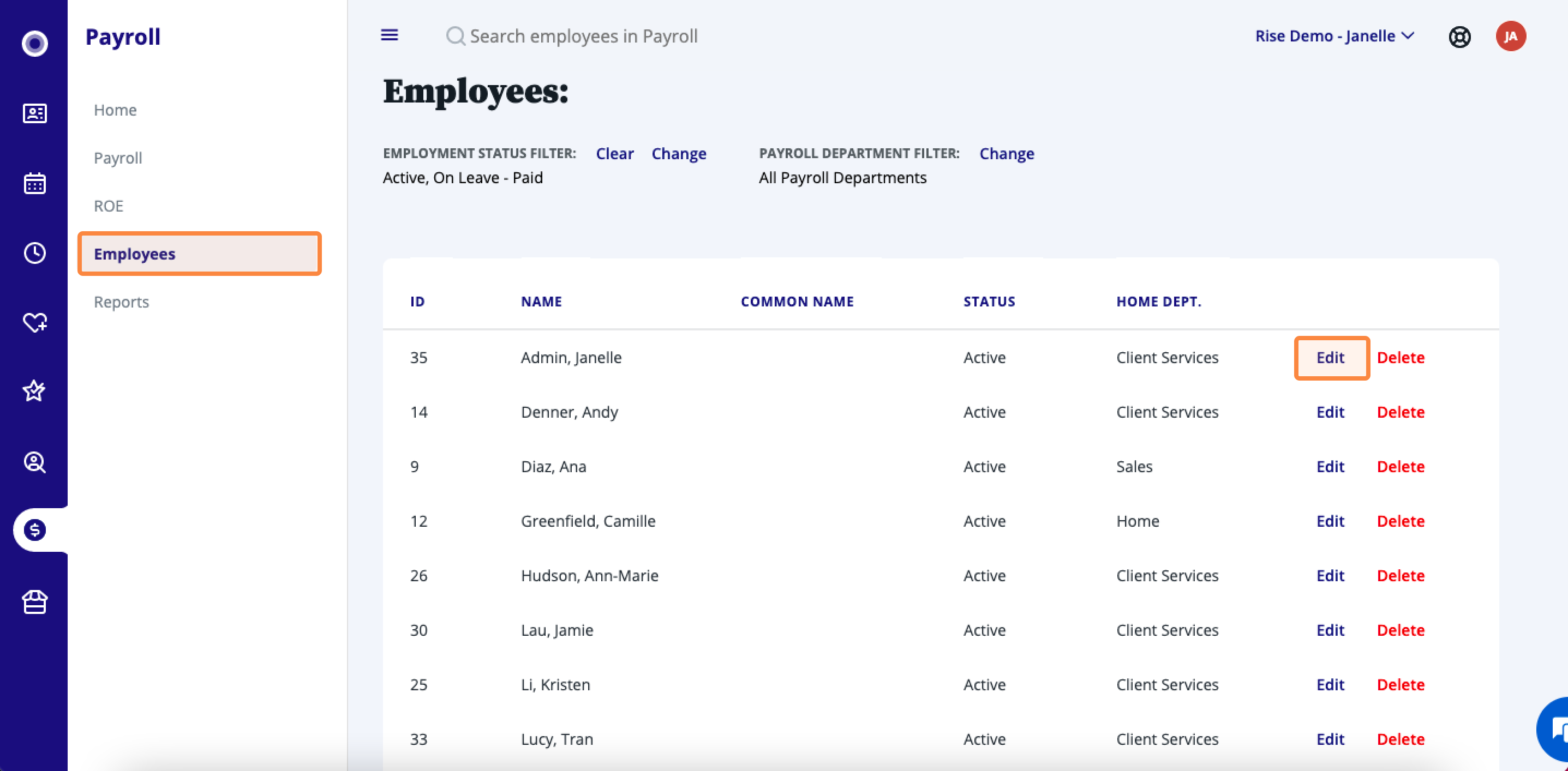
Task: Change the payroll department filter
Action: pyautogui.click(x=1006, y=153)
